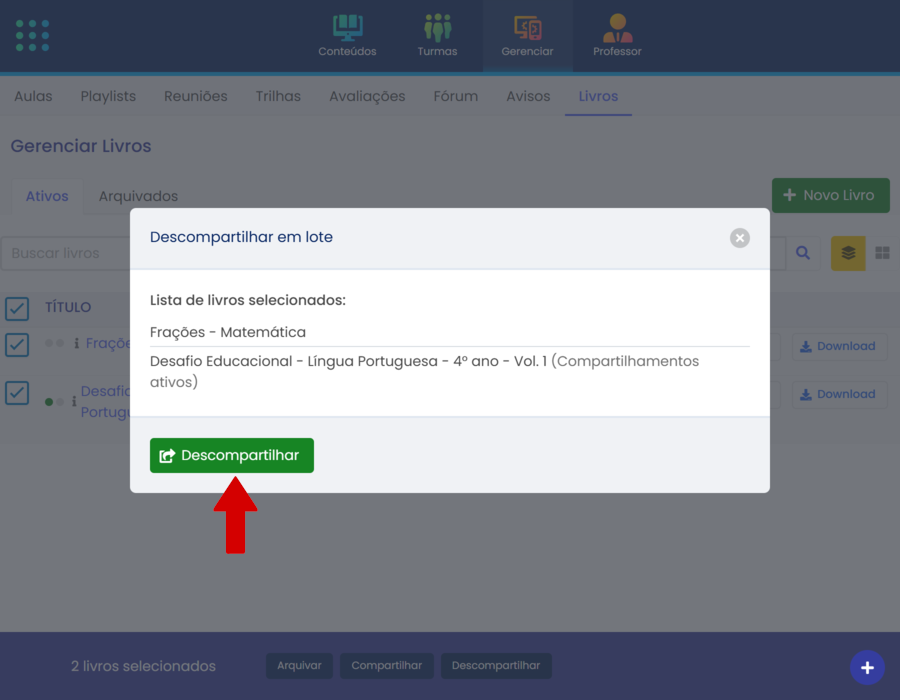The width and height of the screenshot is (900, 700).
Task: Toggle the select-all checkbox beside TÍTULO
Action: [17, 307]
